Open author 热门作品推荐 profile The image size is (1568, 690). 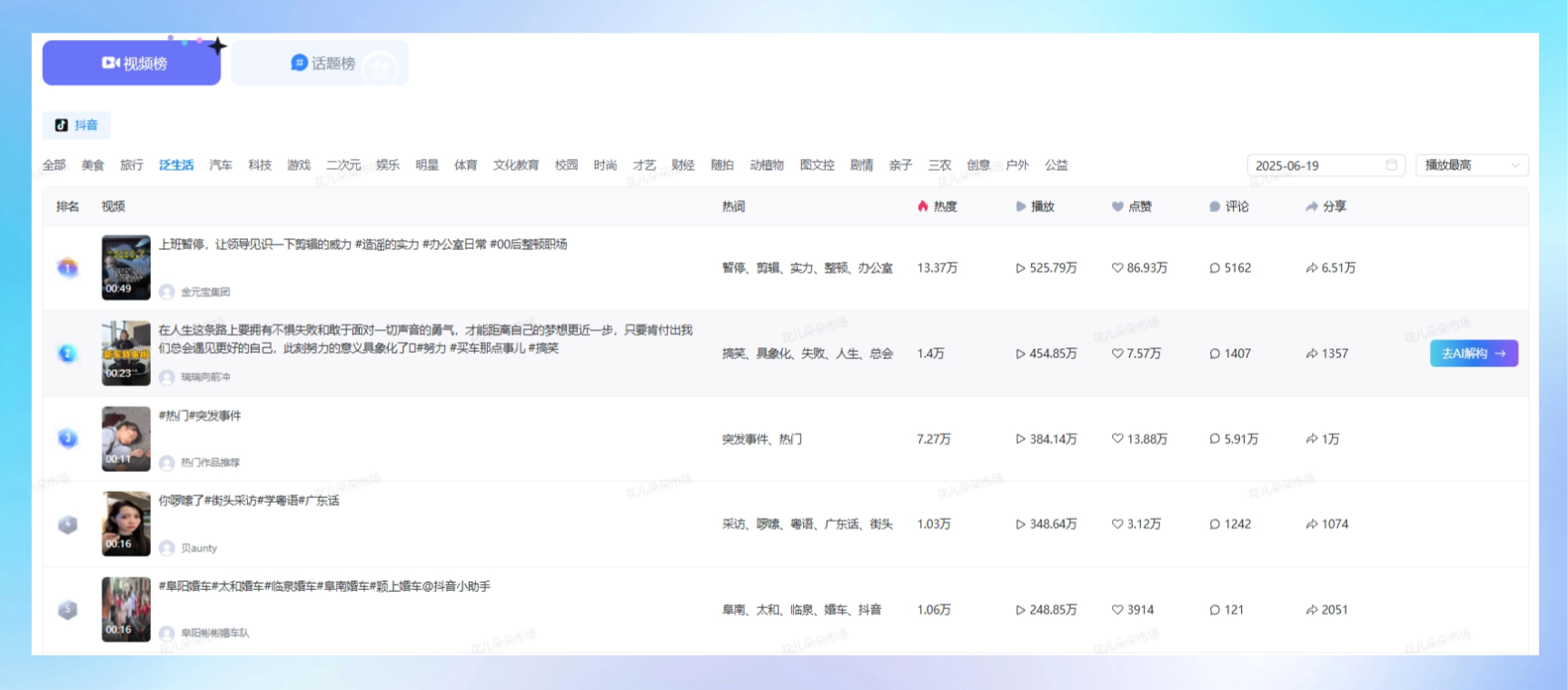[x=200, y=463]
